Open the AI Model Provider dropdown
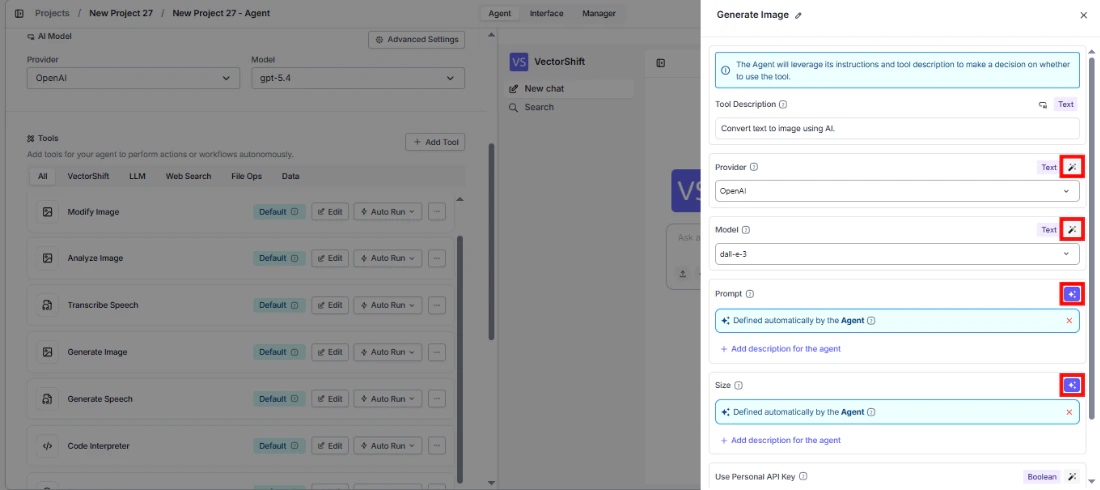The width and height of the screenshot is (1100, 490). [x=133, y=78]
